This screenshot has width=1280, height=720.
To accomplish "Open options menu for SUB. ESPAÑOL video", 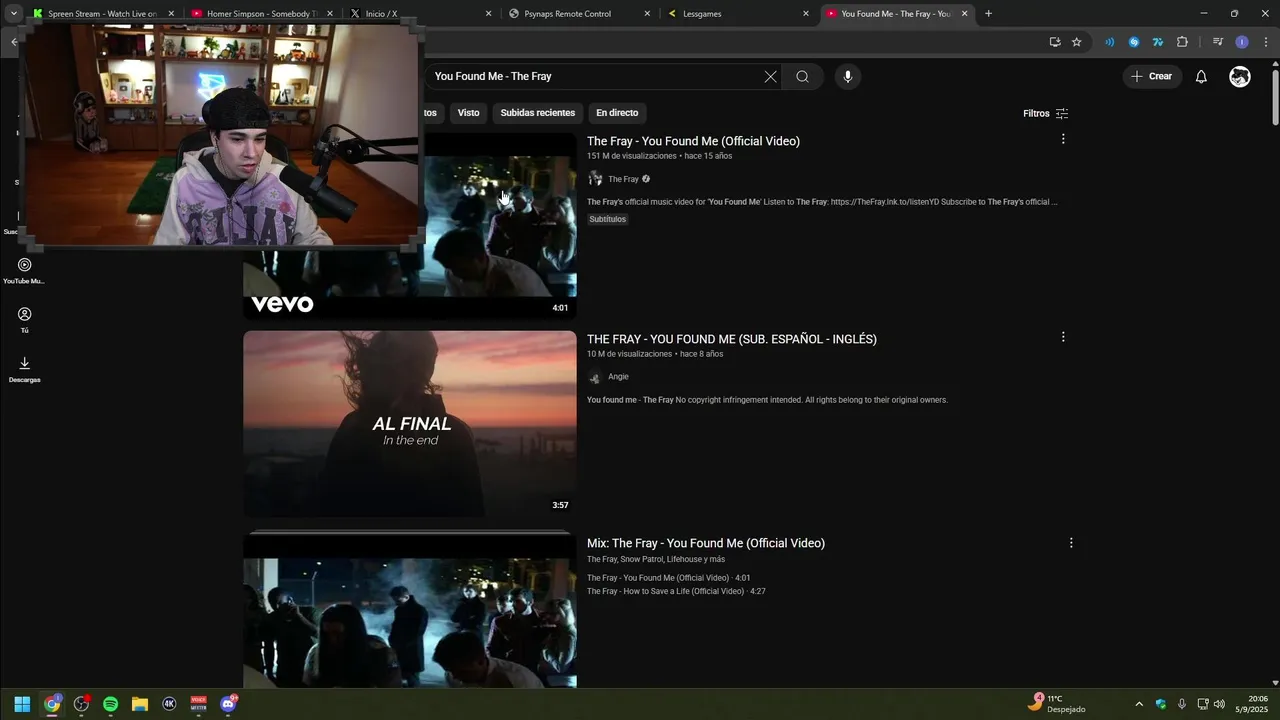I will (x=1063, y=337).
